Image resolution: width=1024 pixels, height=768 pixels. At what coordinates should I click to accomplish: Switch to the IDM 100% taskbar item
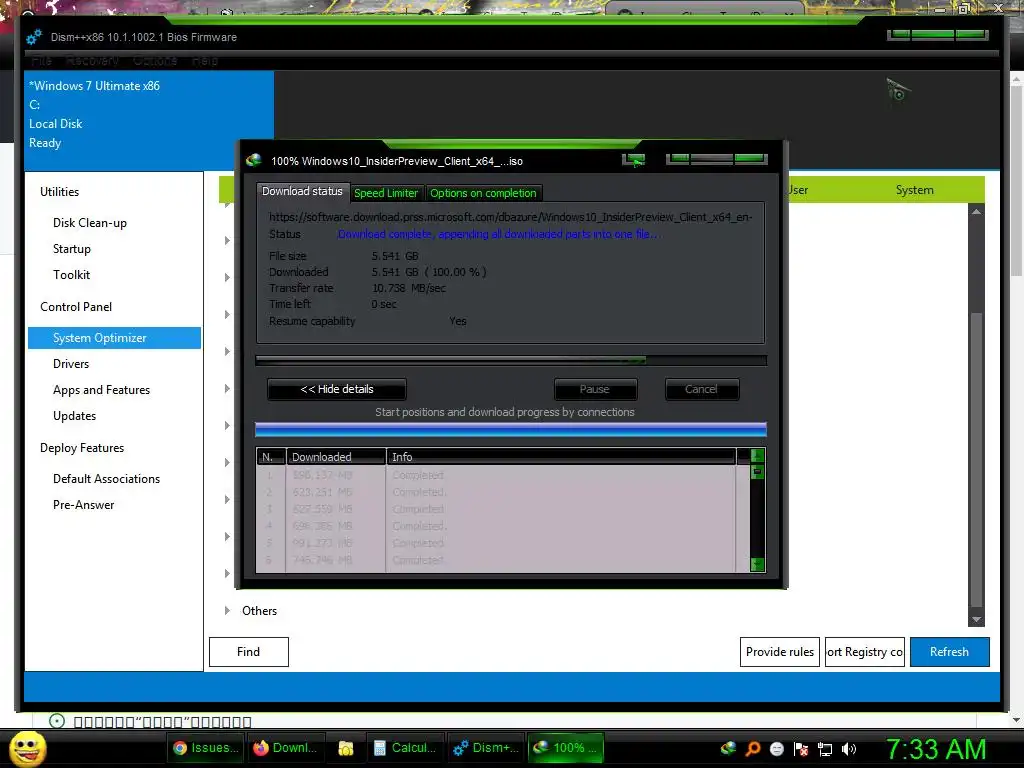566,748
